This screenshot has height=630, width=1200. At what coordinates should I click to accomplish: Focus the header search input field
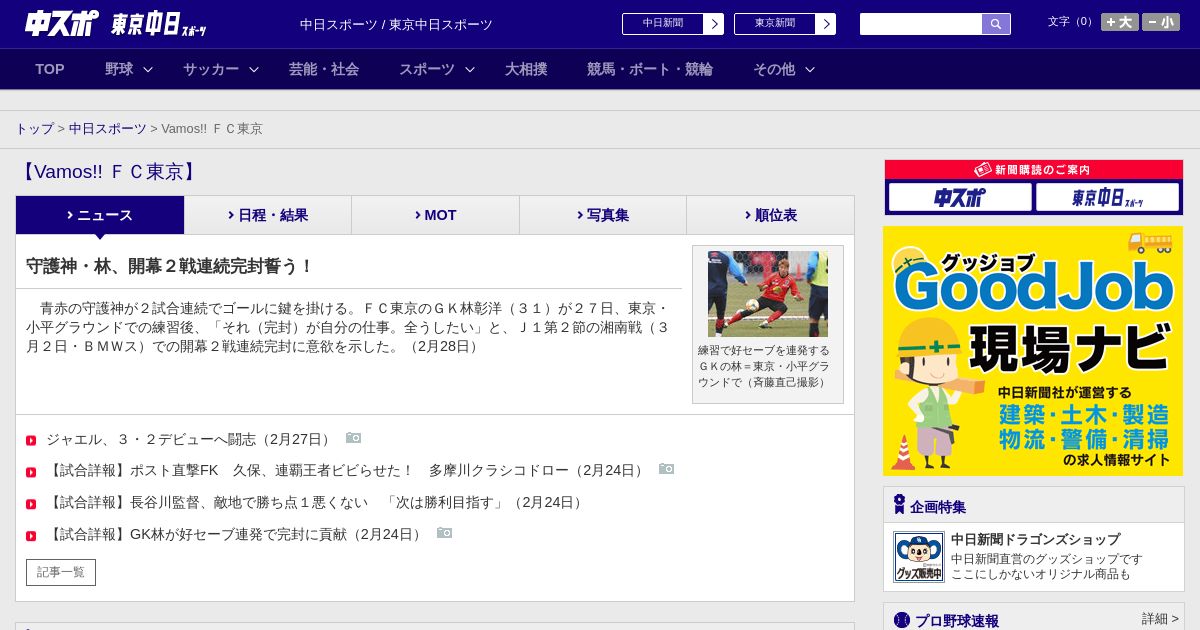[x=921, y=24]
